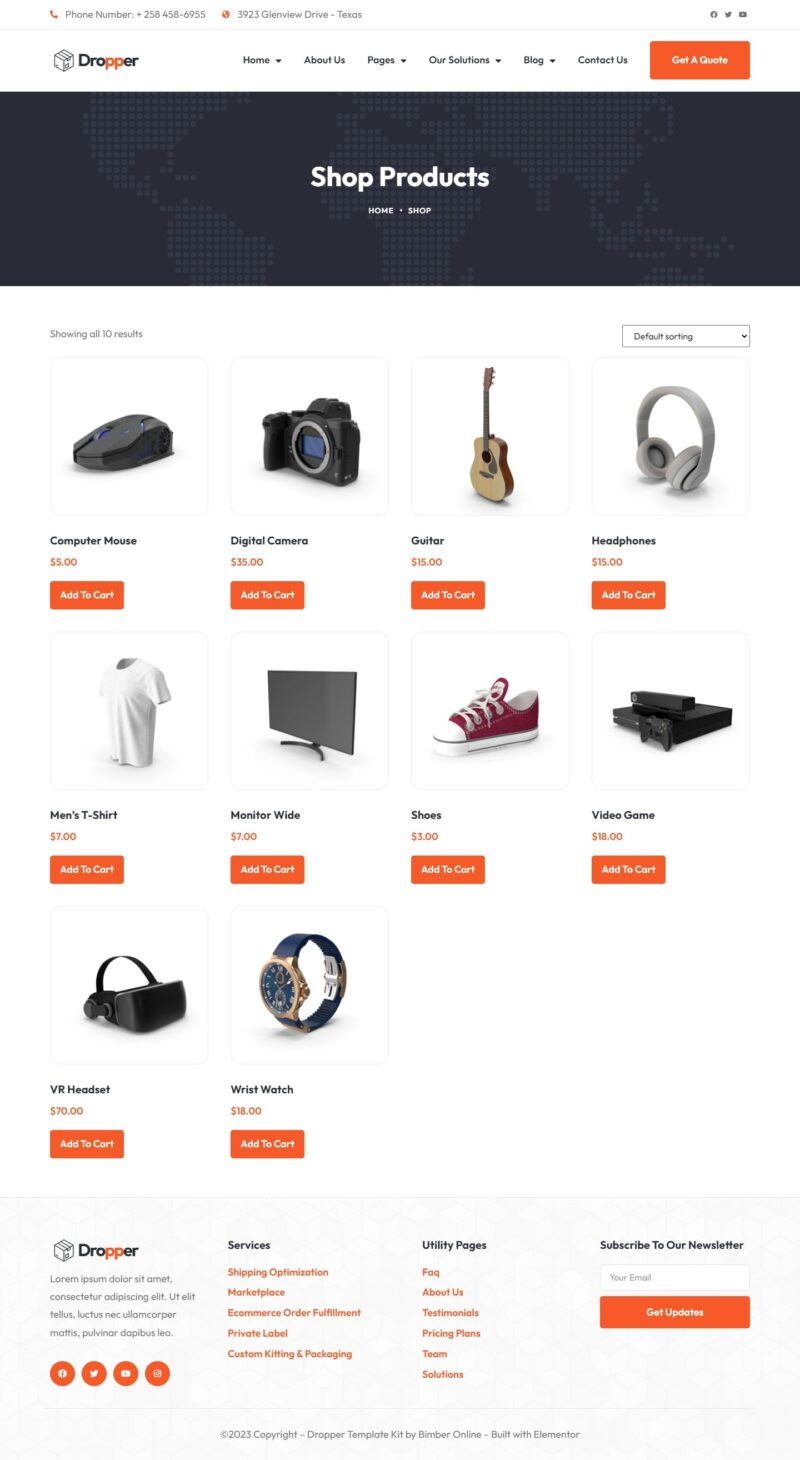Add the VR Headset to cart
Viewport: 800px width, 1460px height.
tap(87, 1144)
